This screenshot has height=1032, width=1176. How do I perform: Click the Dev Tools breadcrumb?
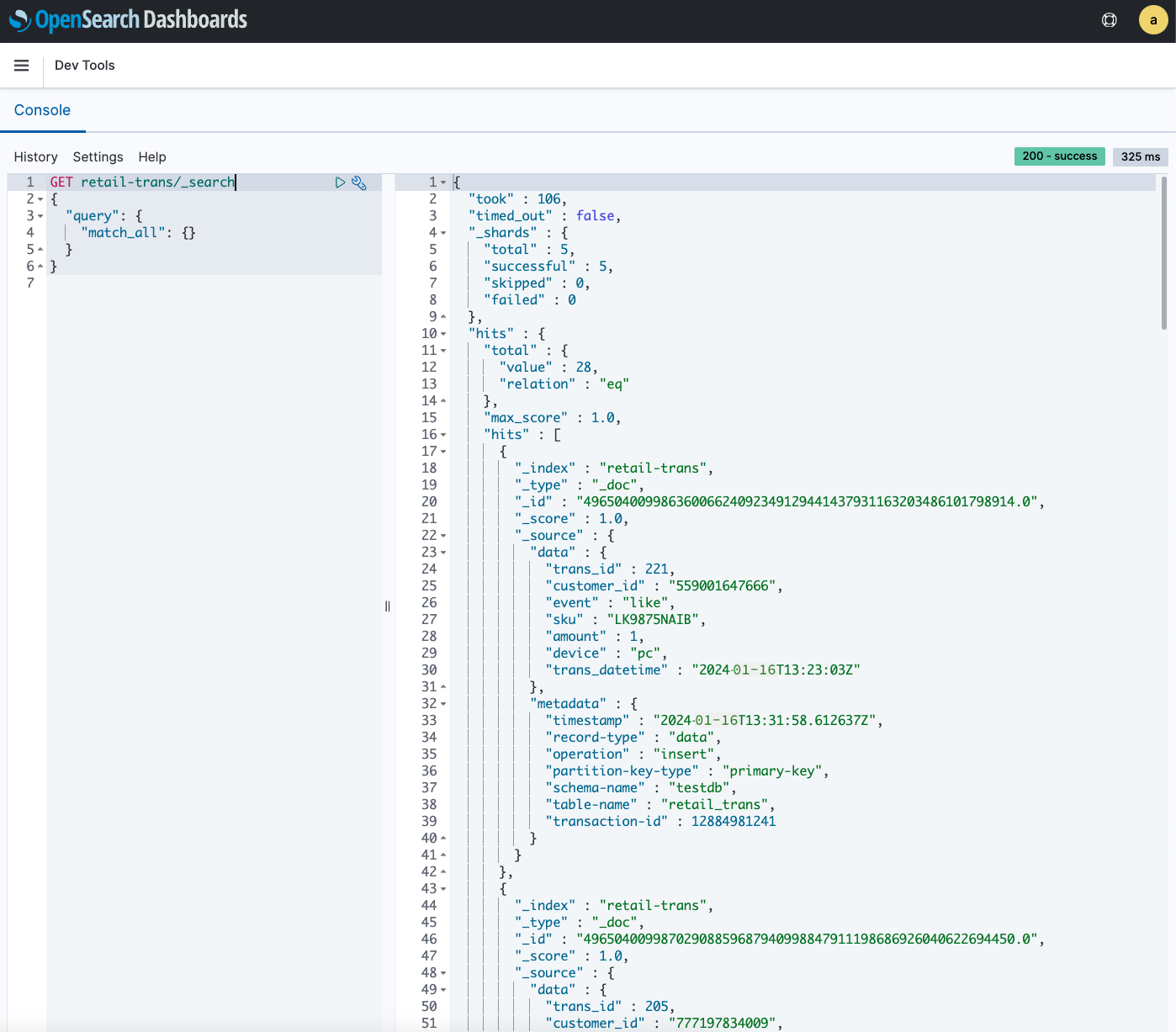click(x=84, y=66)
